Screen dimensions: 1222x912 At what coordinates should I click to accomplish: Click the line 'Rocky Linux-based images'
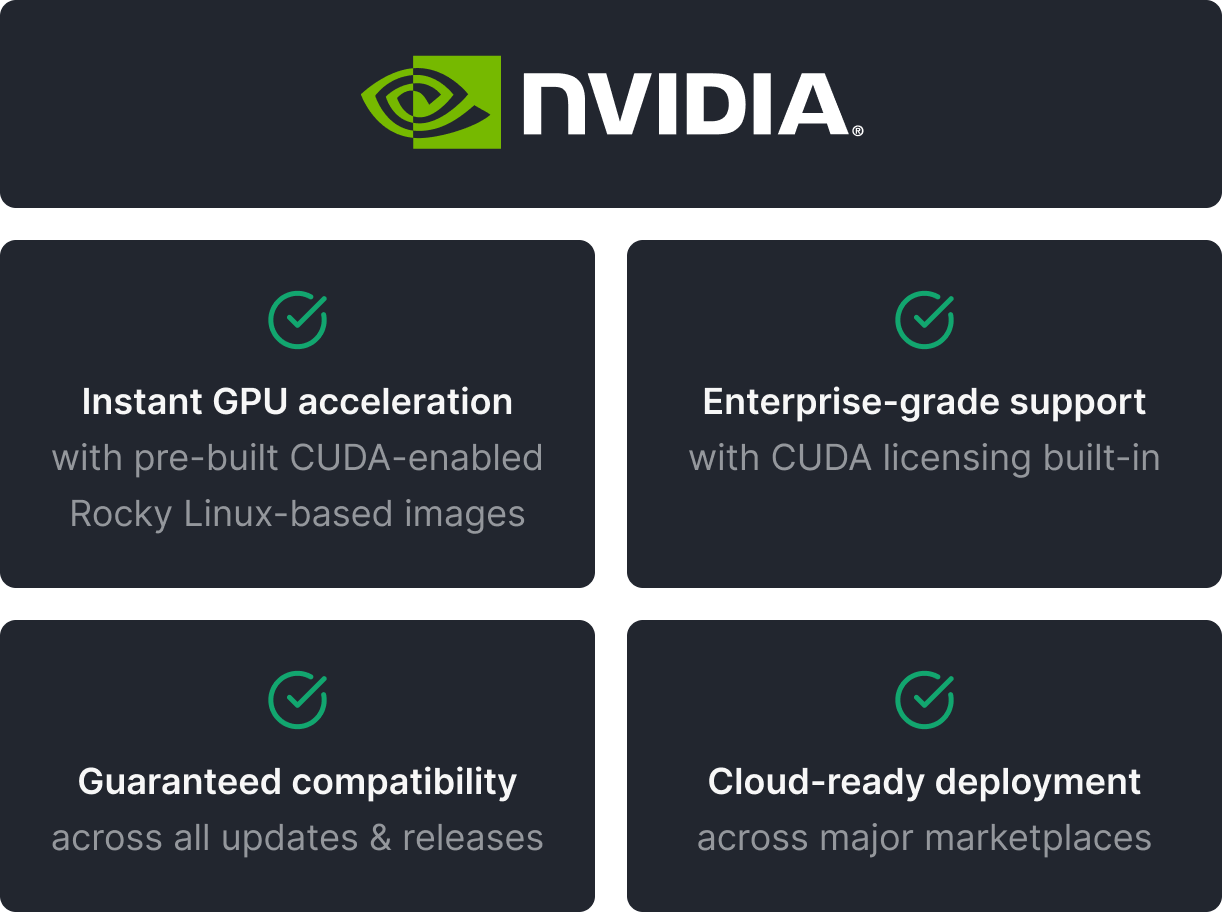(x=297, y=514)
